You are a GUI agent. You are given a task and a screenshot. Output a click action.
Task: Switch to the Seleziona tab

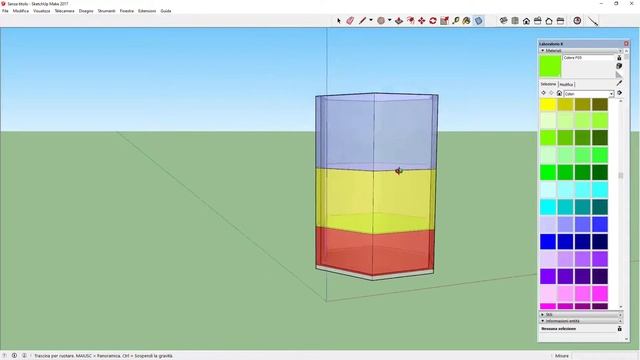pos(548,84)
